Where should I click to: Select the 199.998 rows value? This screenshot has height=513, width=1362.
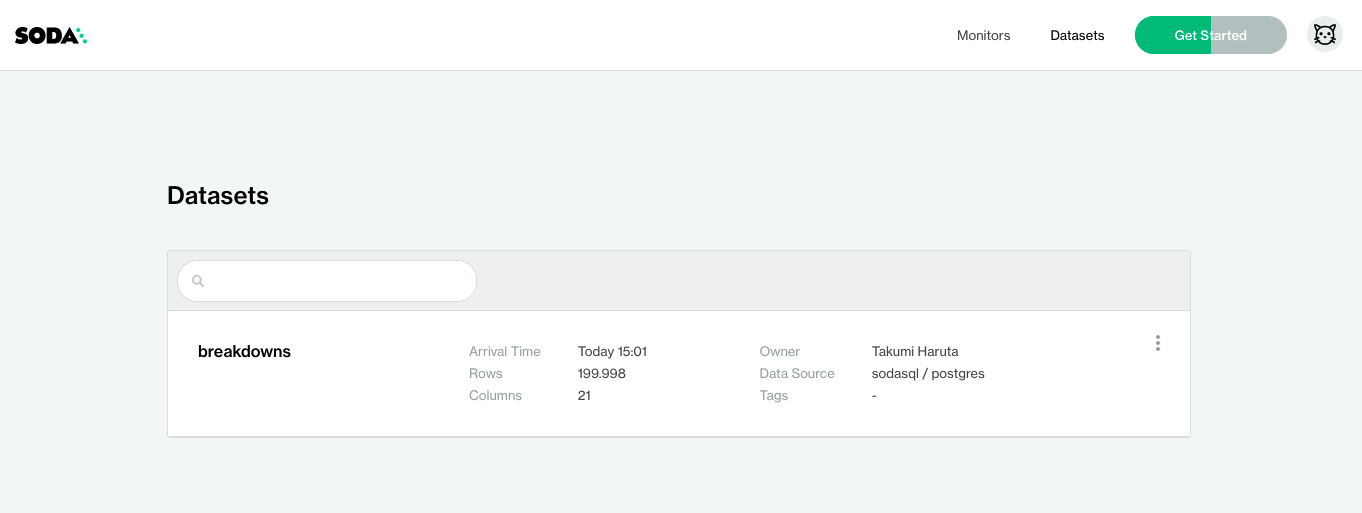602,374
